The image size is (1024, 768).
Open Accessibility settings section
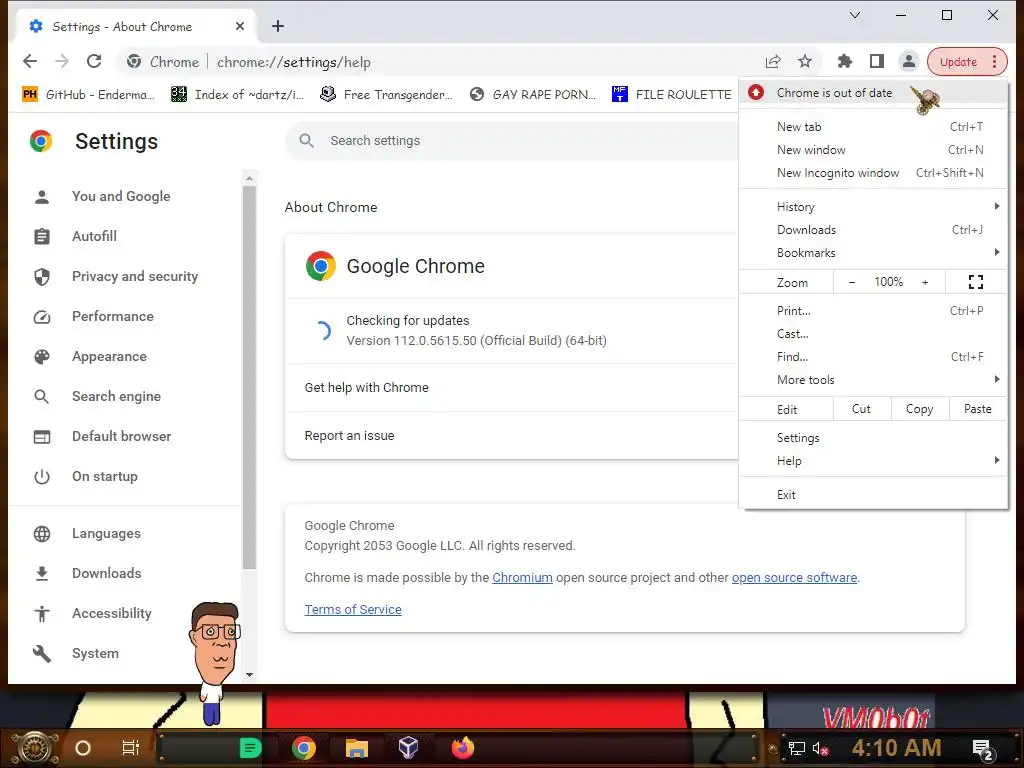112,613
